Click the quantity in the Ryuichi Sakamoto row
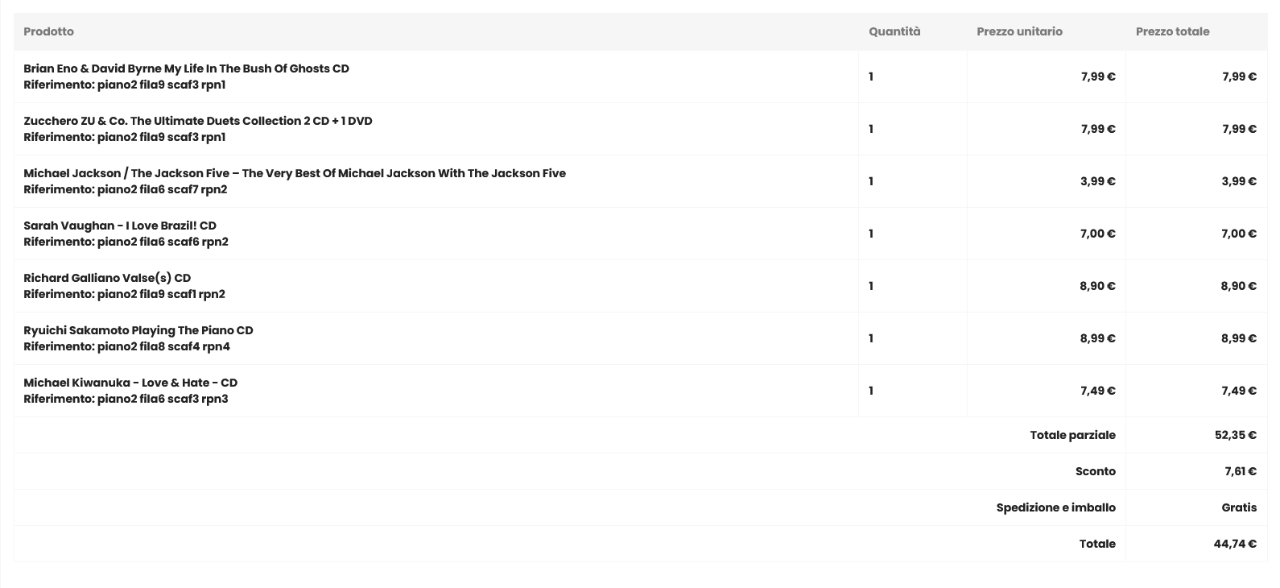The image size is (1280, 588). pos(871,338)
